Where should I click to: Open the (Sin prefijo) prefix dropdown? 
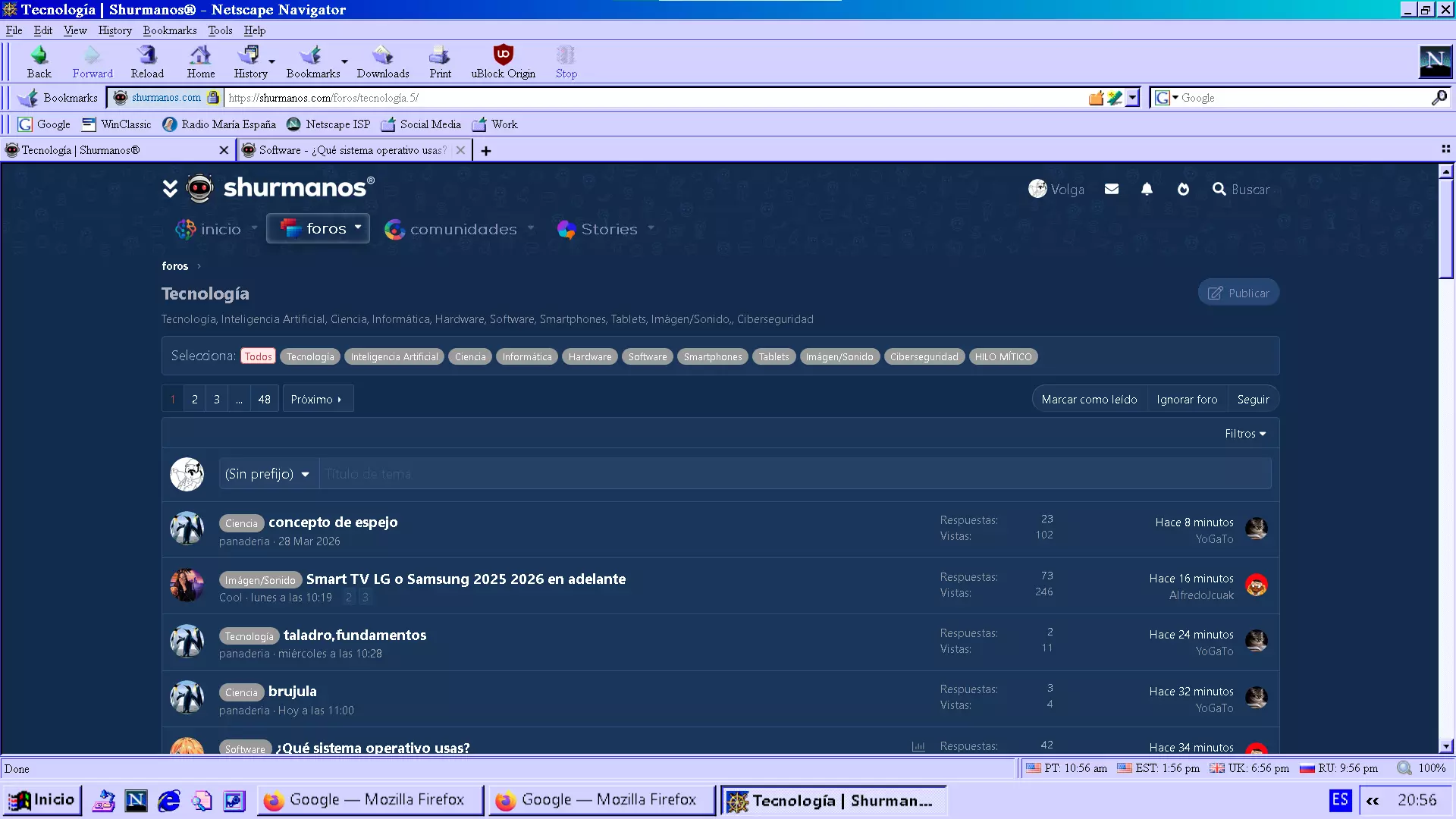pyautogui.click(x=268, y=474)
